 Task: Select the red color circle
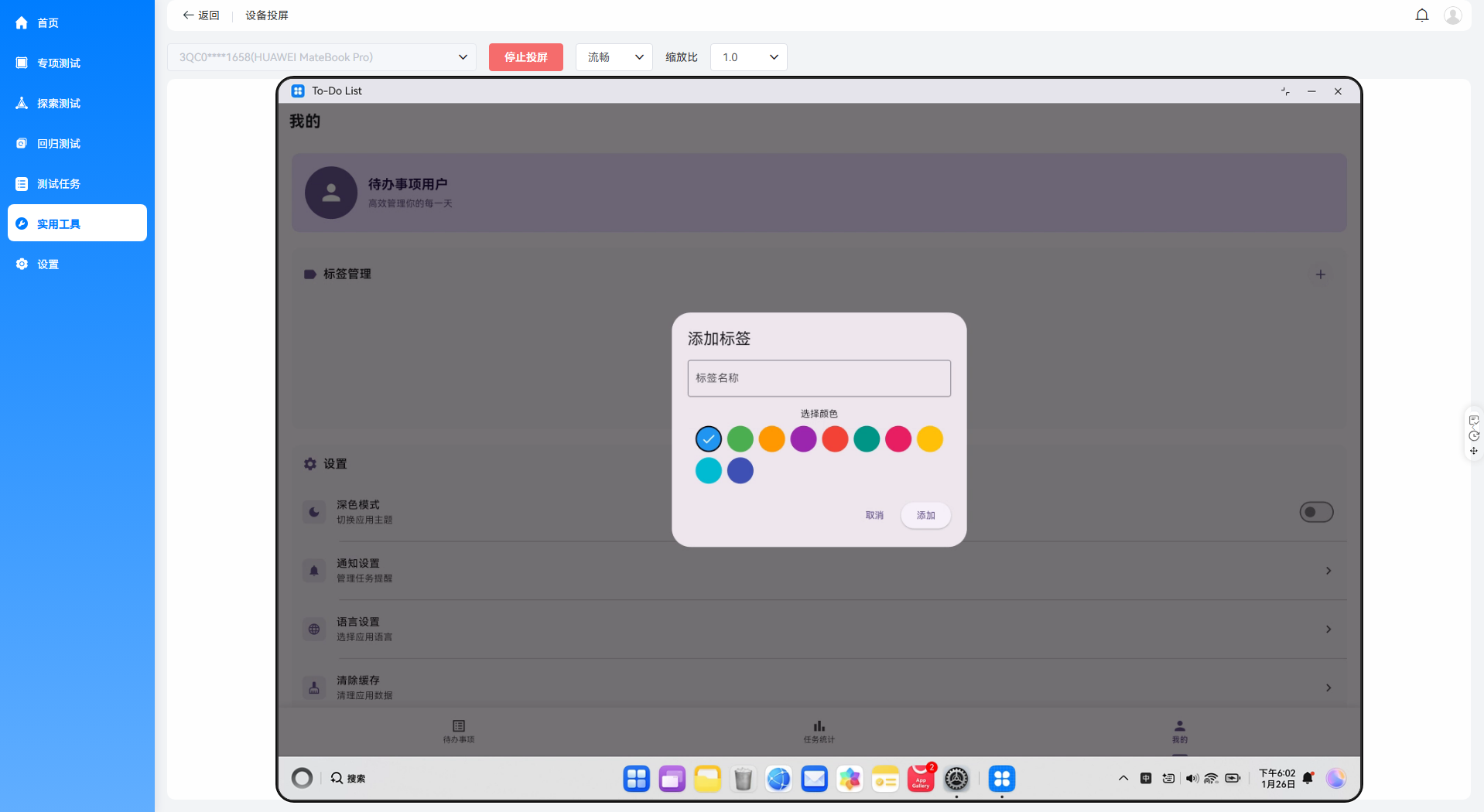point(835,438)
